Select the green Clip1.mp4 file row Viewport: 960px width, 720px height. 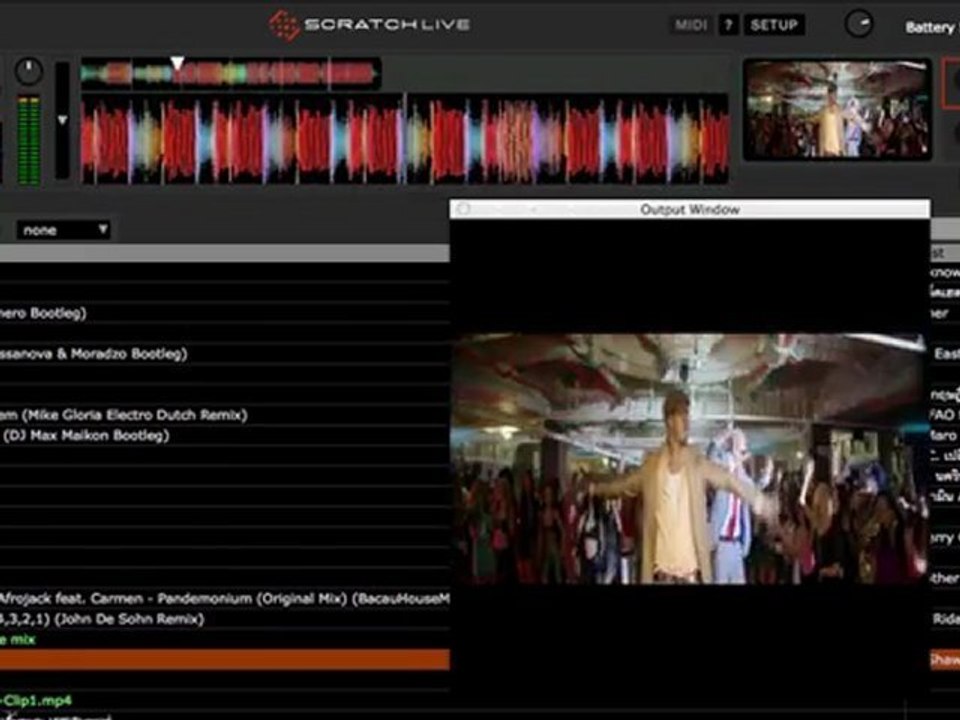(225, 700)
